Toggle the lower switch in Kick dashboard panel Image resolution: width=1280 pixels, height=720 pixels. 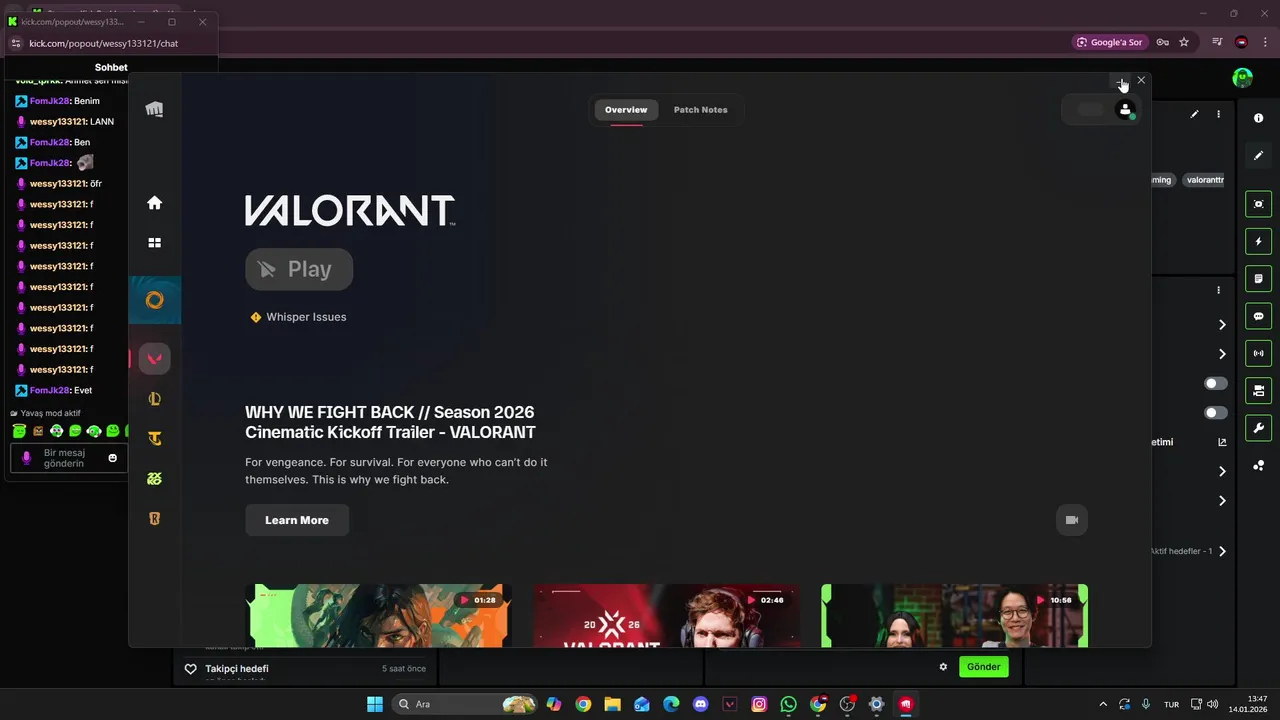pos(1216,413)
